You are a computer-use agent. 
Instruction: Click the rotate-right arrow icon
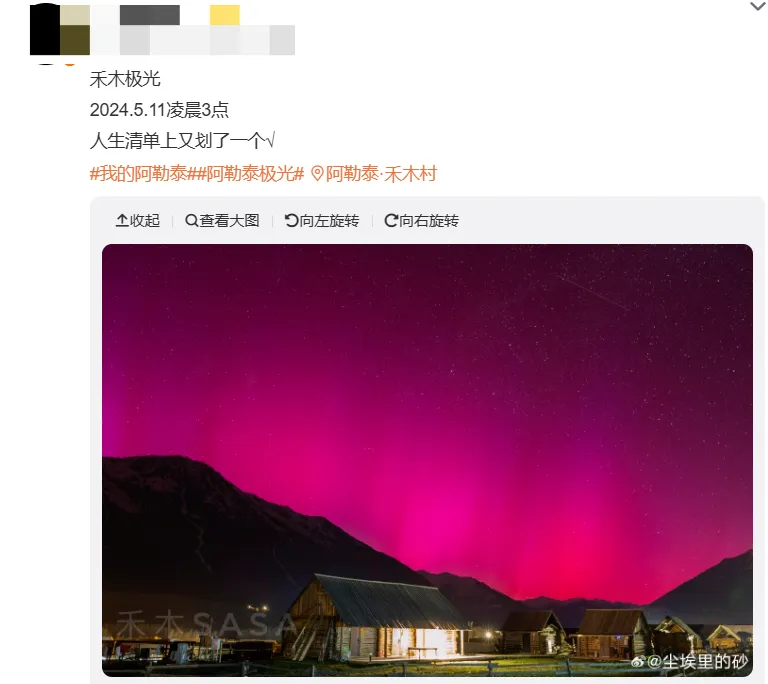click(x=391, y=220)
